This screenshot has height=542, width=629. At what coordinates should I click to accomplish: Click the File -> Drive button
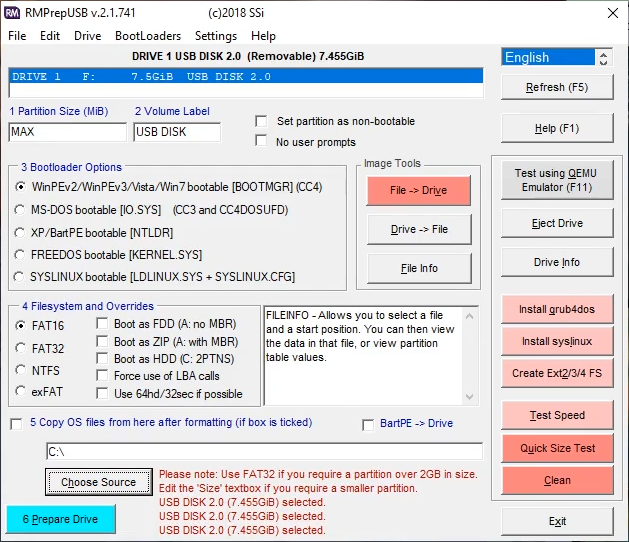pyautogui.click(x=418, y=190)
